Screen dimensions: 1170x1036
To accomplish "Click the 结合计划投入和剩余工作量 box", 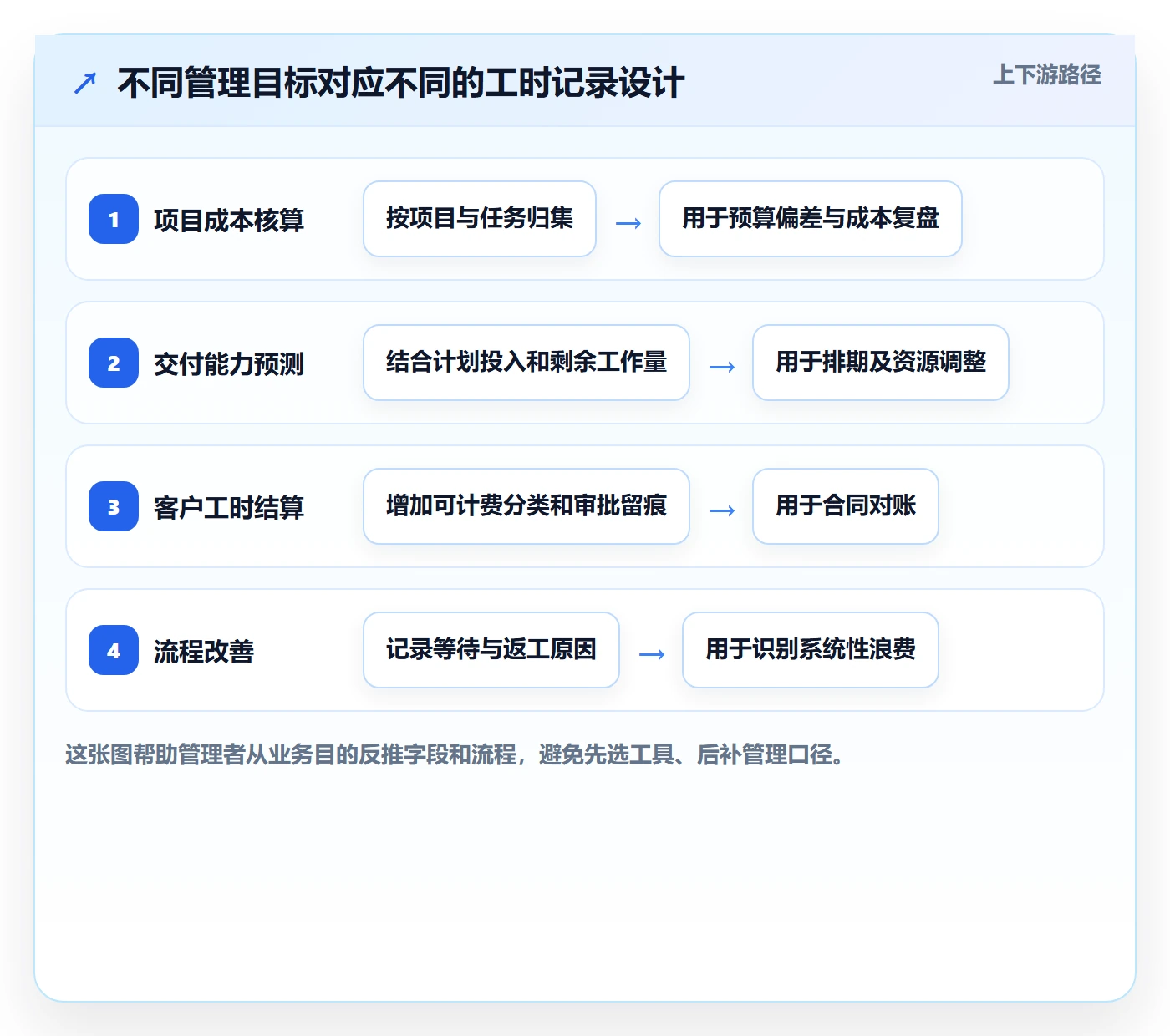I will 526,363.
